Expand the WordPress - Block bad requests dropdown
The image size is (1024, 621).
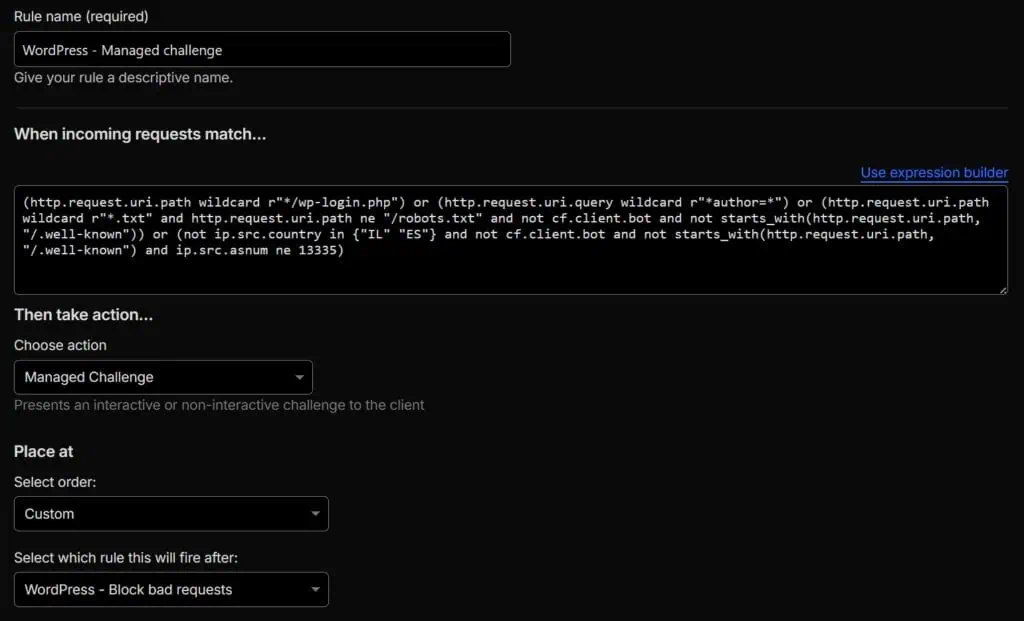pyautogui.click(x=171, y=589)
